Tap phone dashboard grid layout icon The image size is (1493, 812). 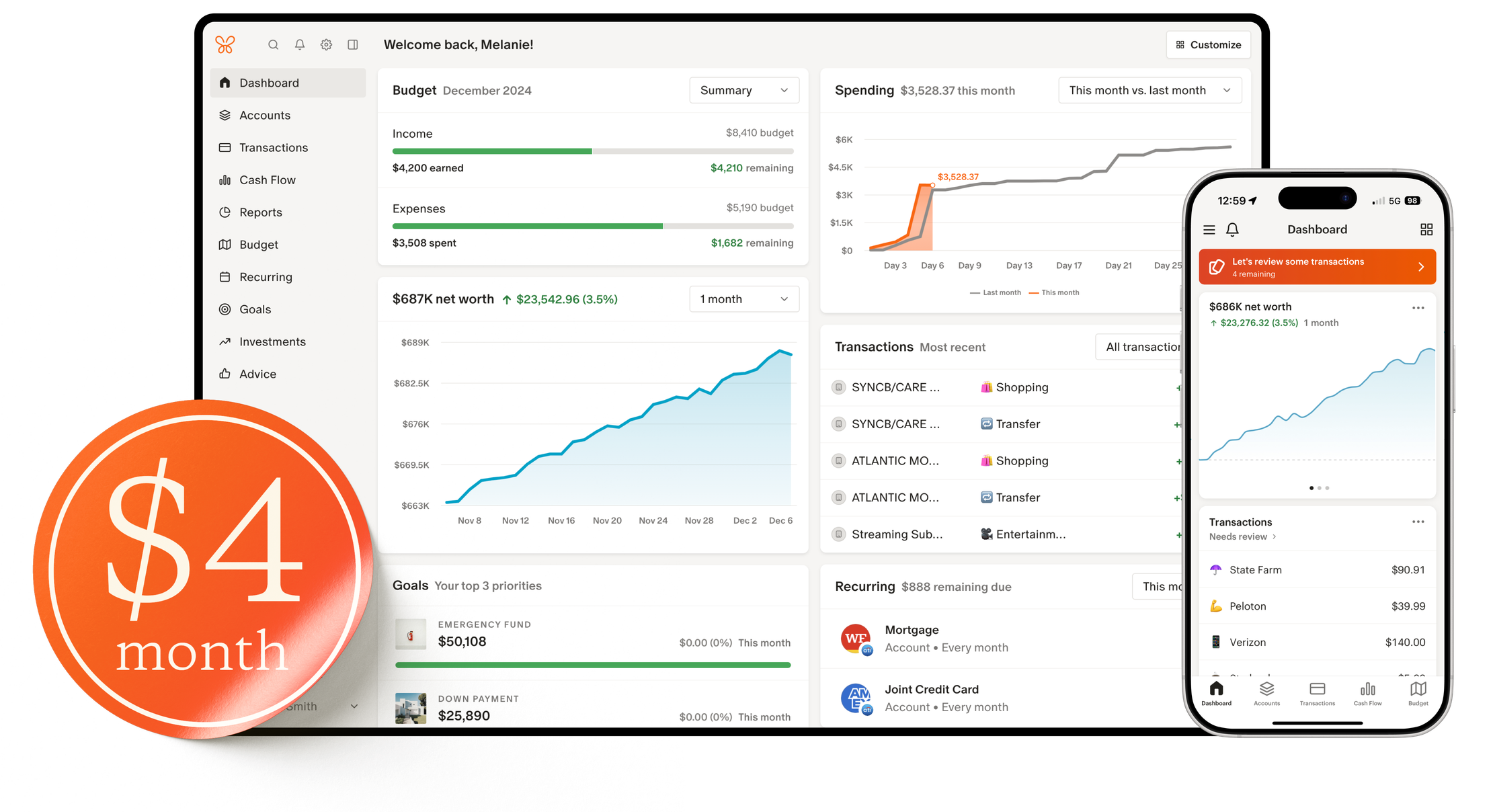[1426, 230]
